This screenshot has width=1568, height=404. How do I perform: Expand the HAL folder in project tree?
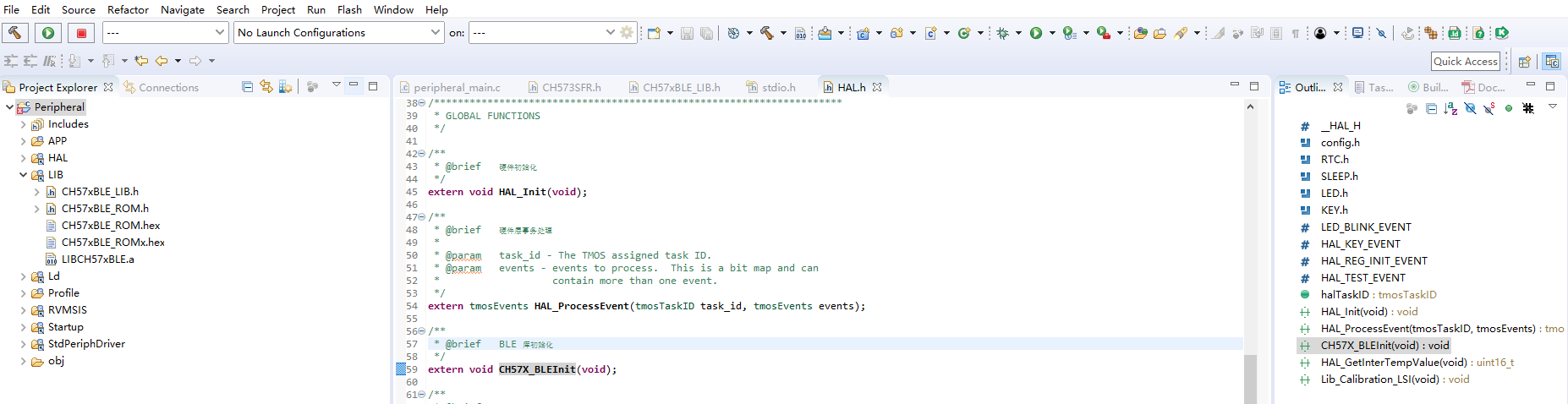point(24,158)
